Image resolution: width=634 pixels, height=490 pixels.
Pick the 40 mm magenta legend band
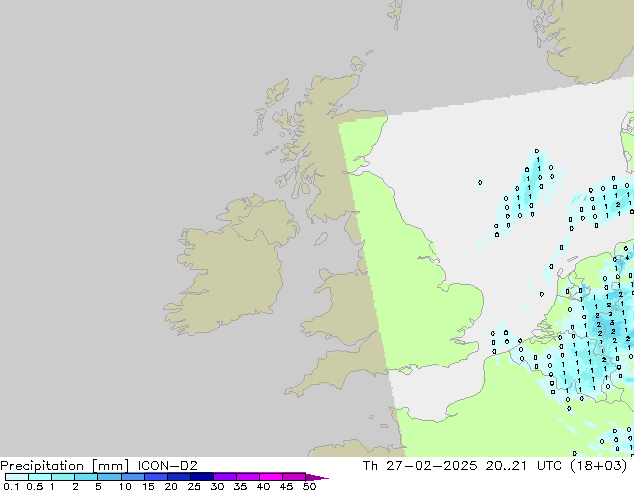click(271, 477)
